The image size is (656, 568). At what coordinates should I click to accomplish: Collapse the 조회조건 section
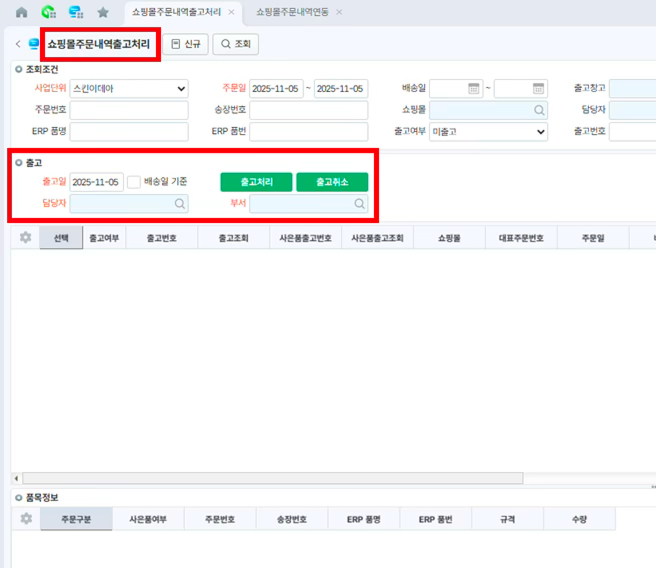click(x=18, y=69)
